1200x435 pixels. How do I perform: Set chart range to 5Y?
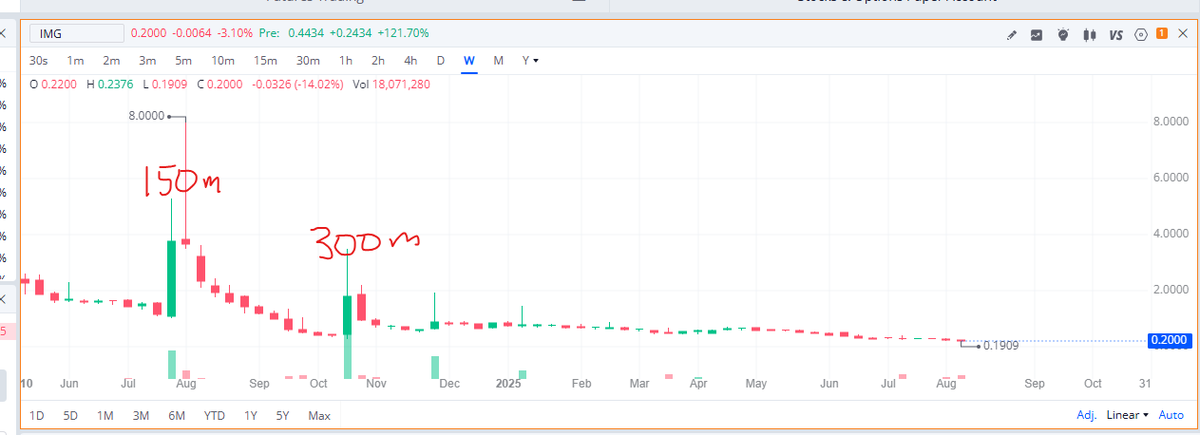282,415
